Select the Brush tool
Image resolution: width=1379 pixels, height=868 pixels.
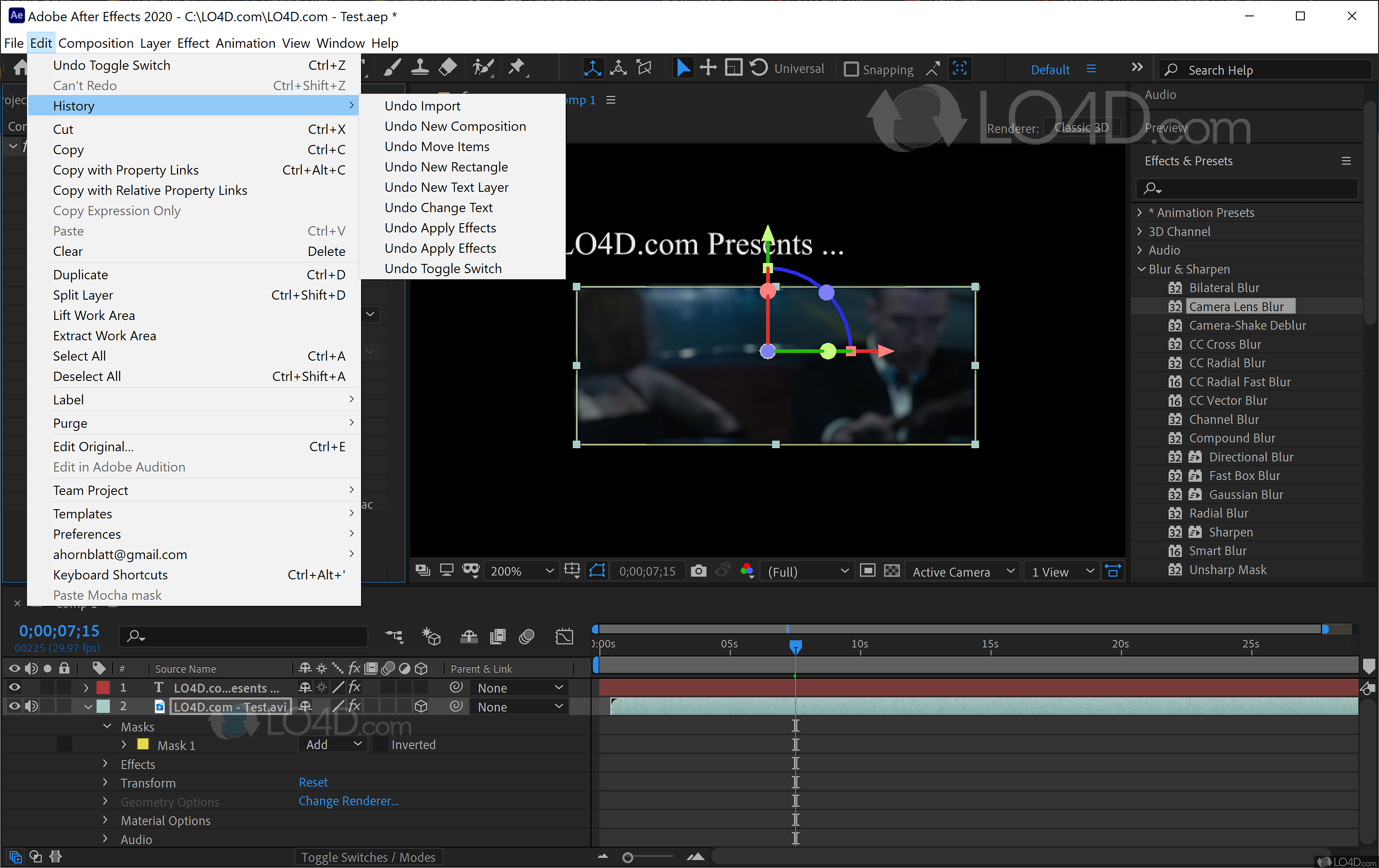pyautogui.click(x=391, y=68)
